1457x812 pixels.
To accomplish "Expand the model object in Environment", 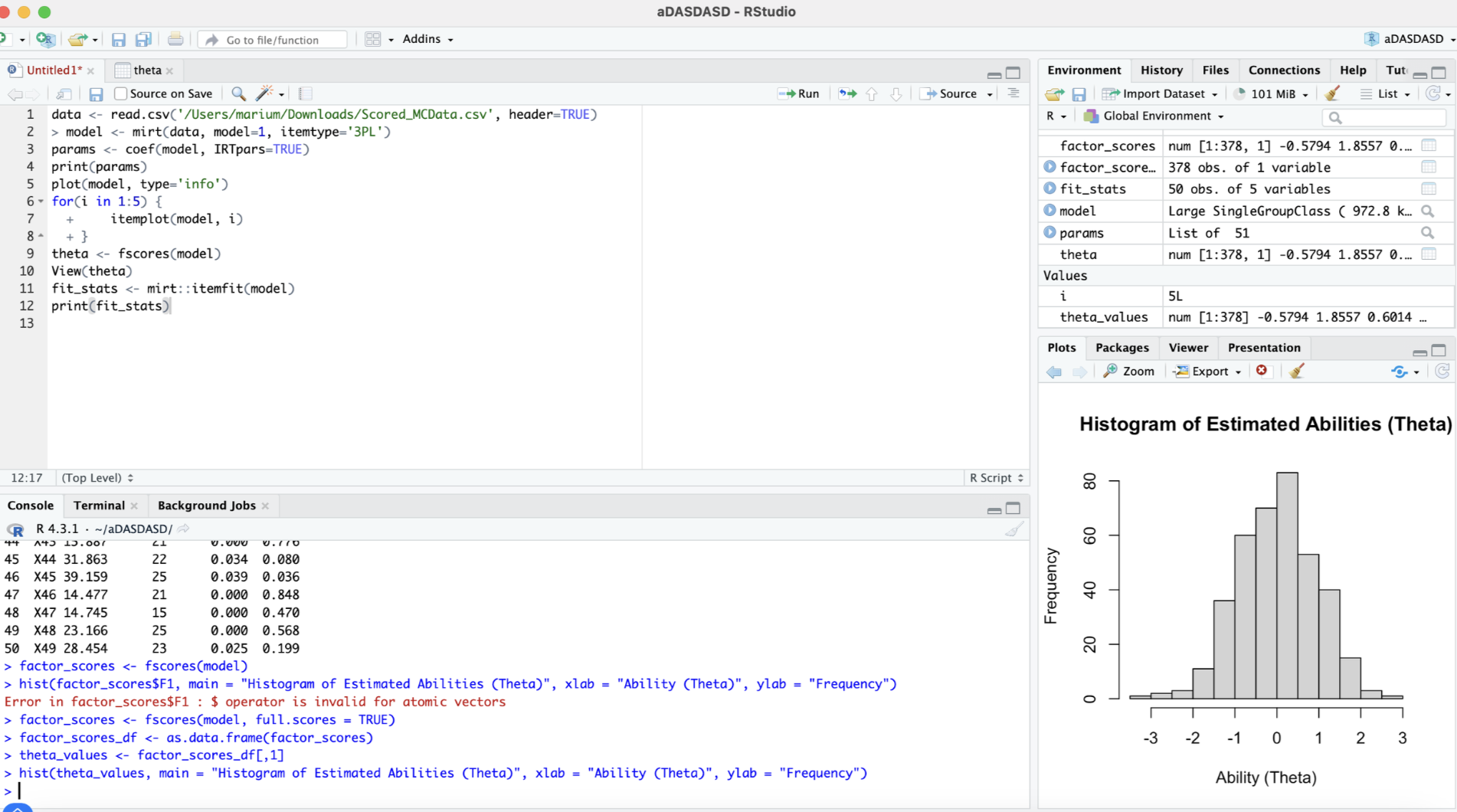I will click(1049, 211).
